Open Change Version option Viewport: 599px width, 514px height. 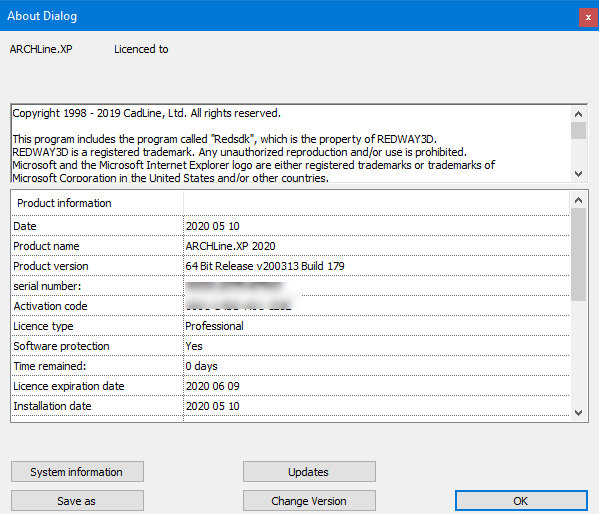click(309, 501)
